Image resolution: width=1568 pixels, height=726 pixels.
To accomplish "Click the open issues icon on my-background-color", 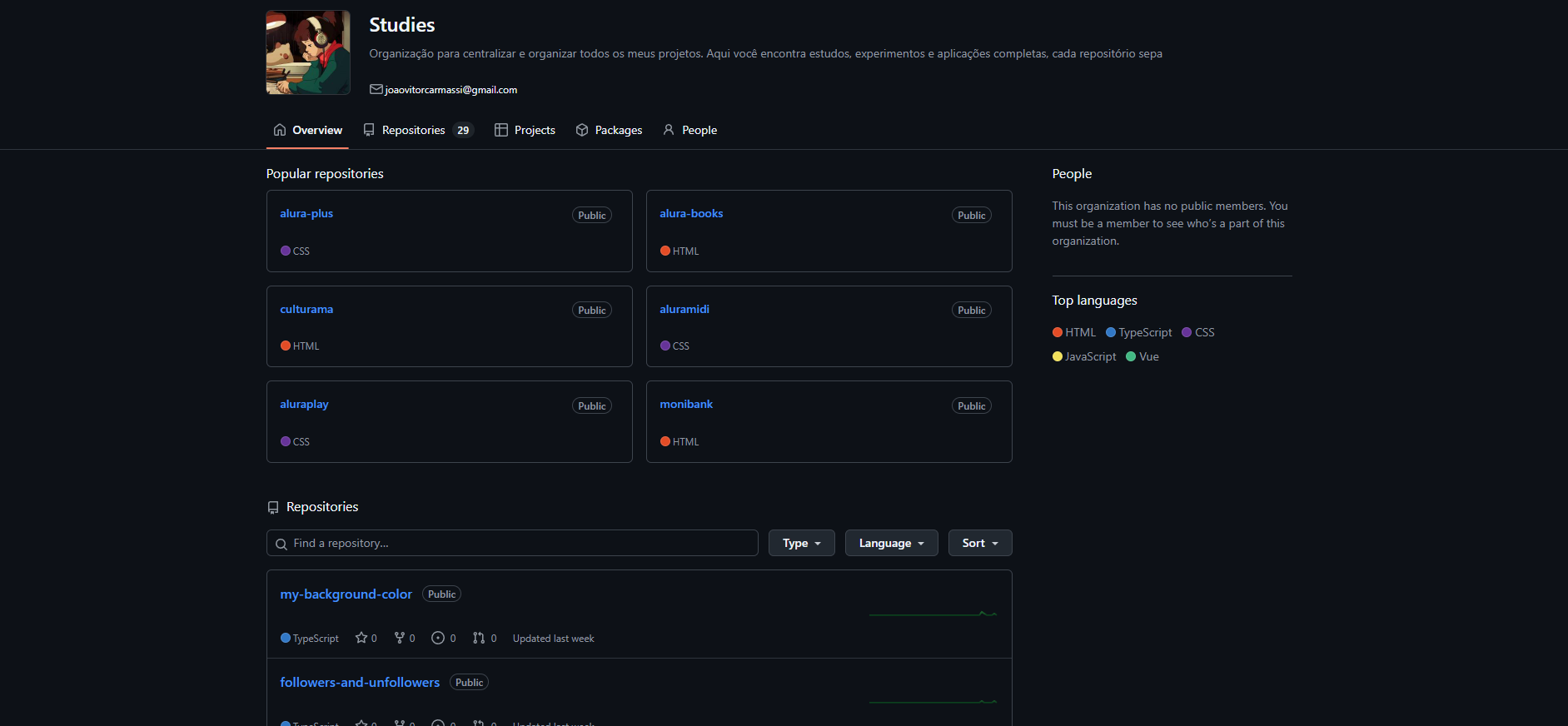I will [438, 638].
